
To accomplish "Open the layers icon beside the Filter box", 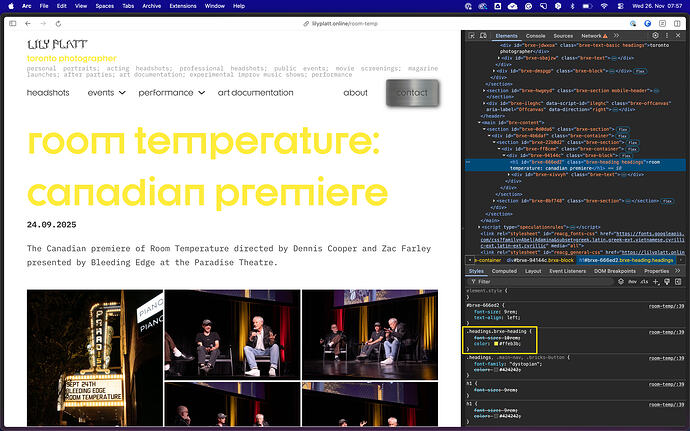I will click(x=621, y=281).
